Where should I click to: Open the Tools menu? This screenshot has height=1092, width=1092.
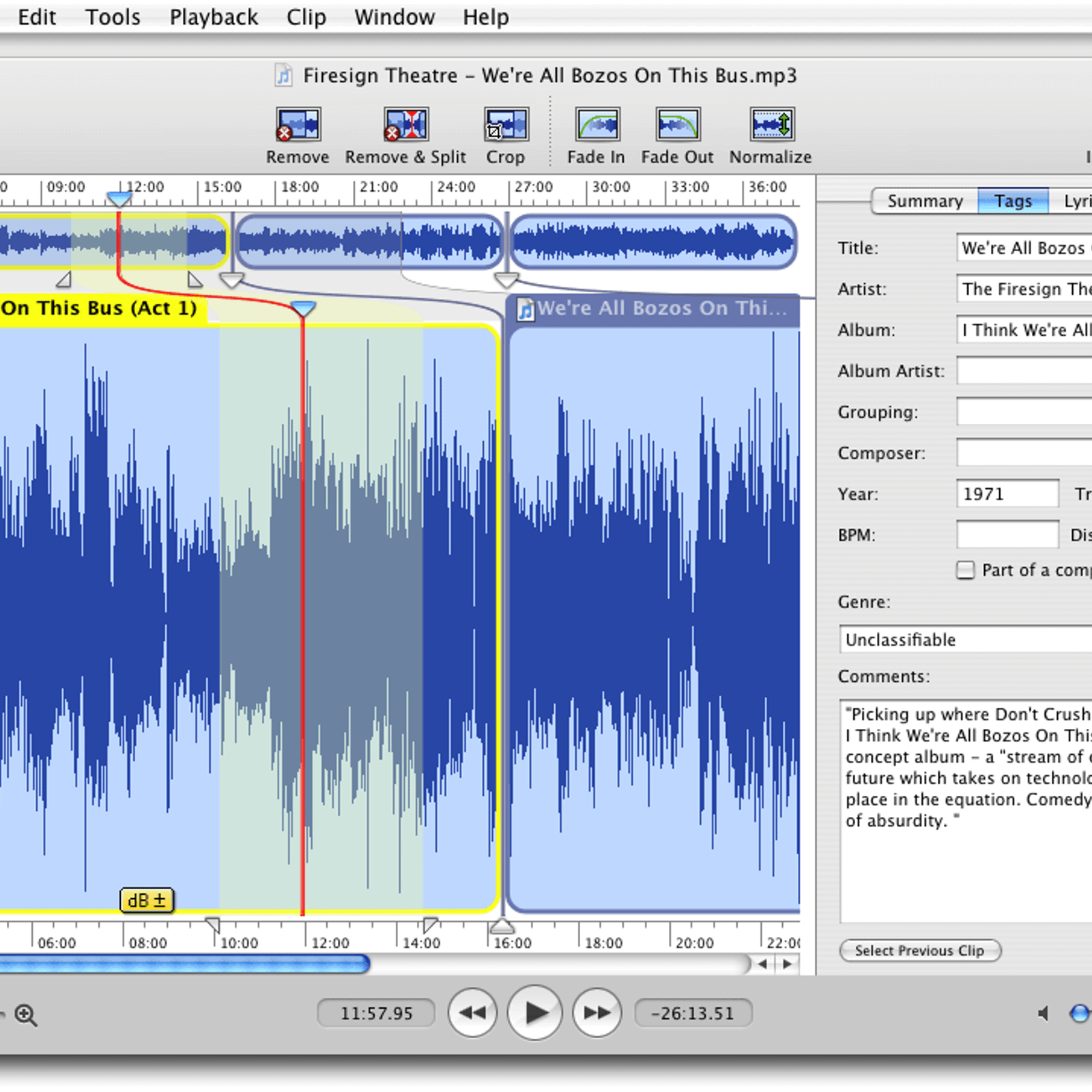113,17
